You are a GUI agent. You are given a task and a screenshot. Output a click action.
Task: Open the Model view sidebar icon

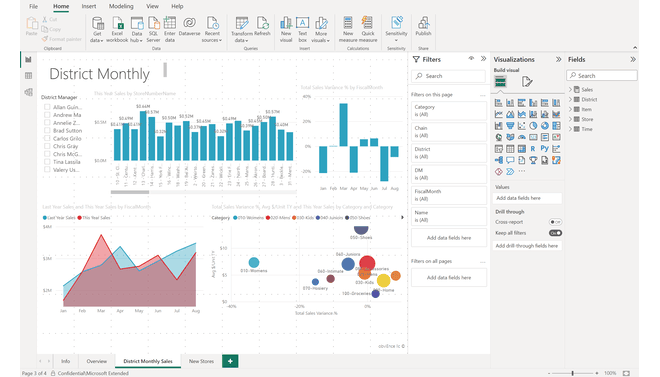28,92
